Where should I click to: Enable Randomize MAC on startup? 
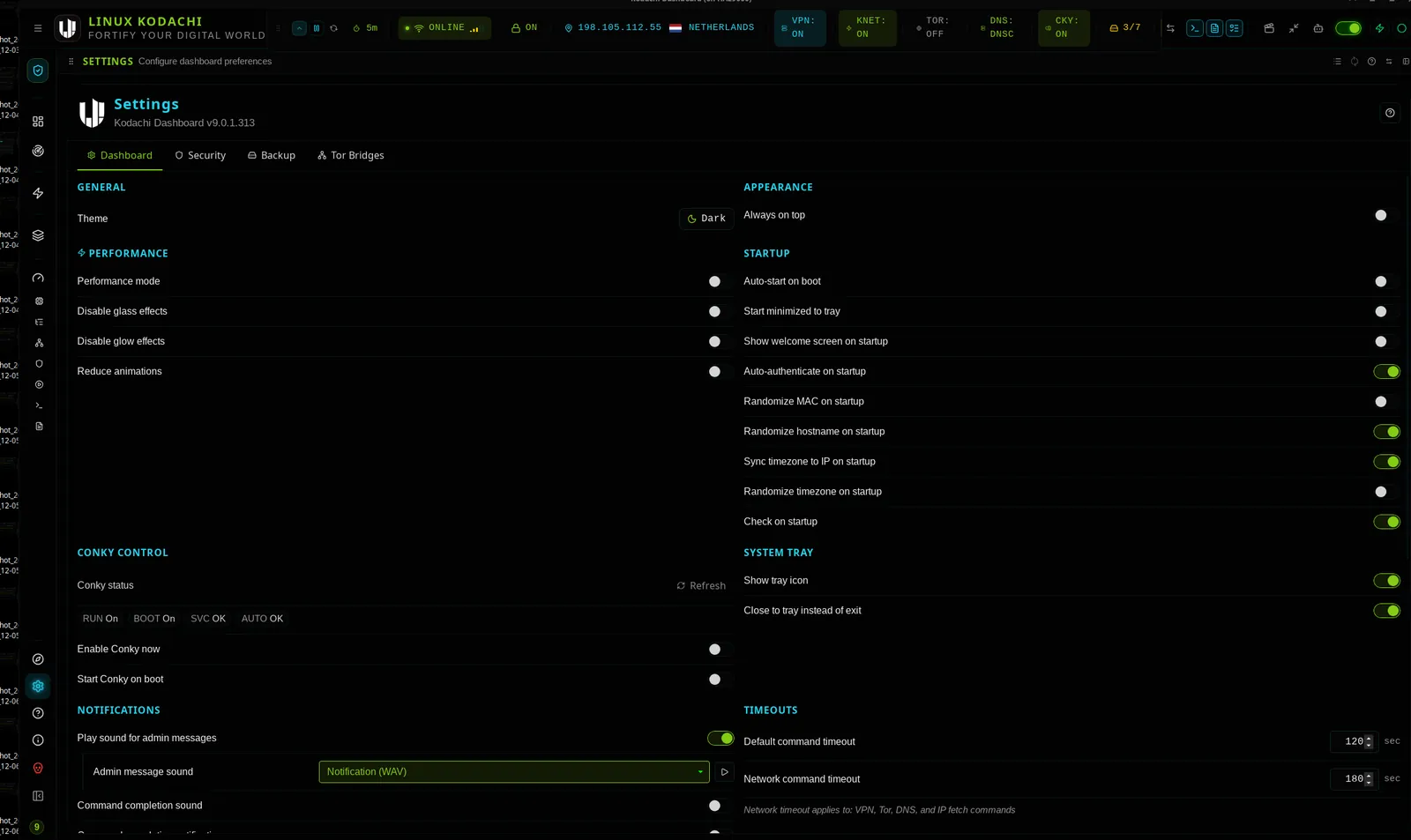[x=1386, y=401]
